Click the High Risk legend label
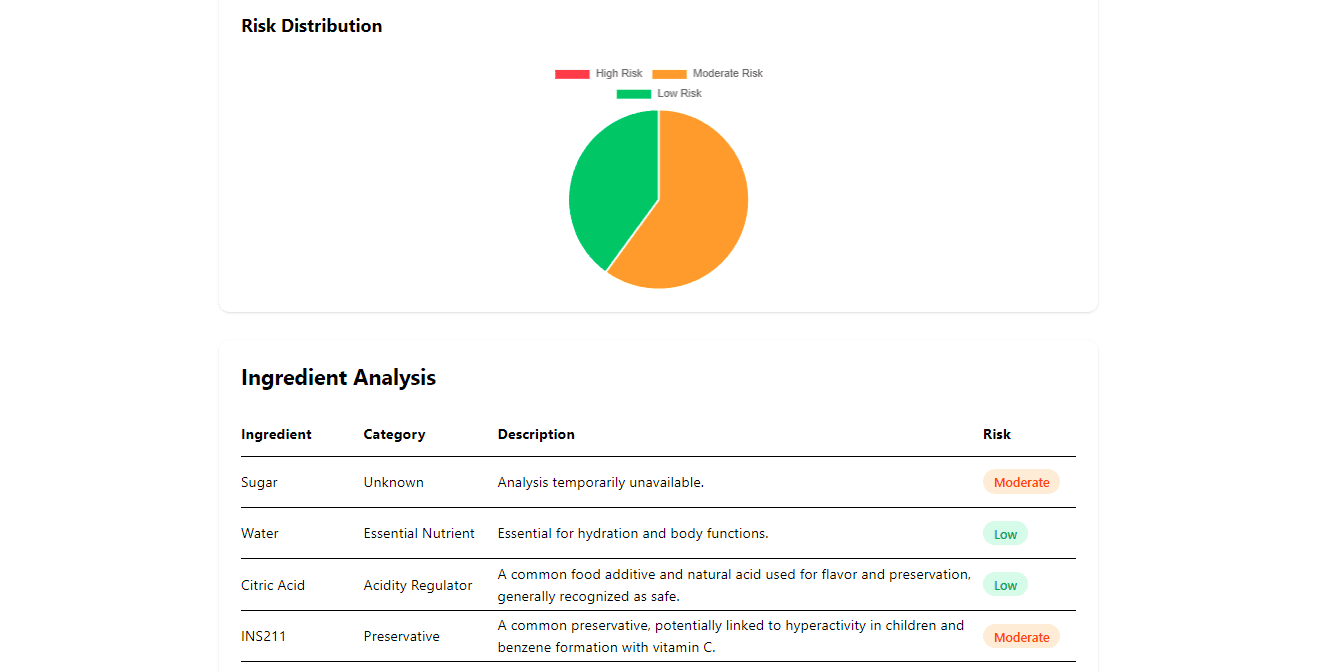The width and height of the screenshot is (1321, 672). tap(619, 74)
